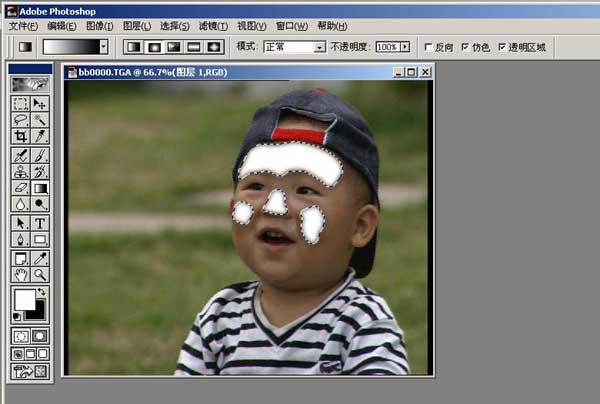
Task: Reset to default foreground and background colors
Action: 17,317
